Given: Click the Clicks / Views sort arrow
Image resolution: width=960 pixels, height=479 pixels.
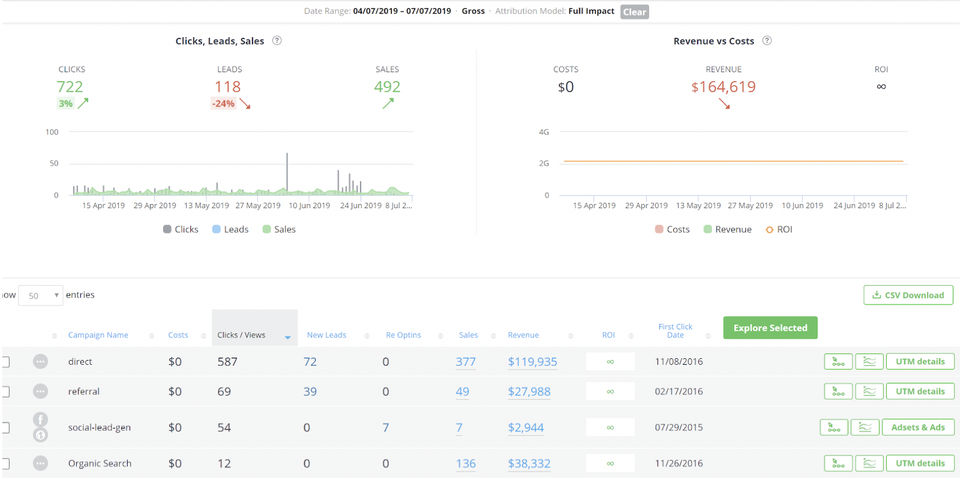Looking at the screenshot, I should pyautogui.click(x=288, y=337).
